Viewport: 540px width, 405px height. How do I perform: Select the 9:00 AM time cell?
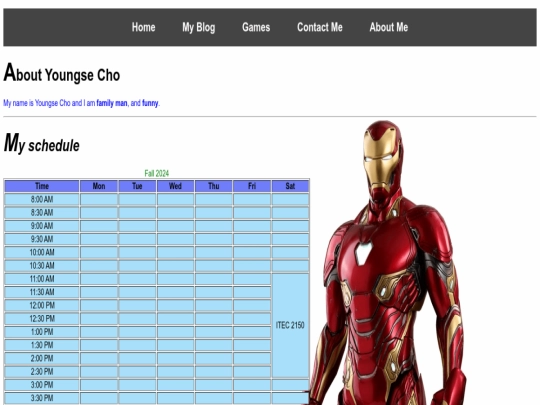[x=42, y=226]
